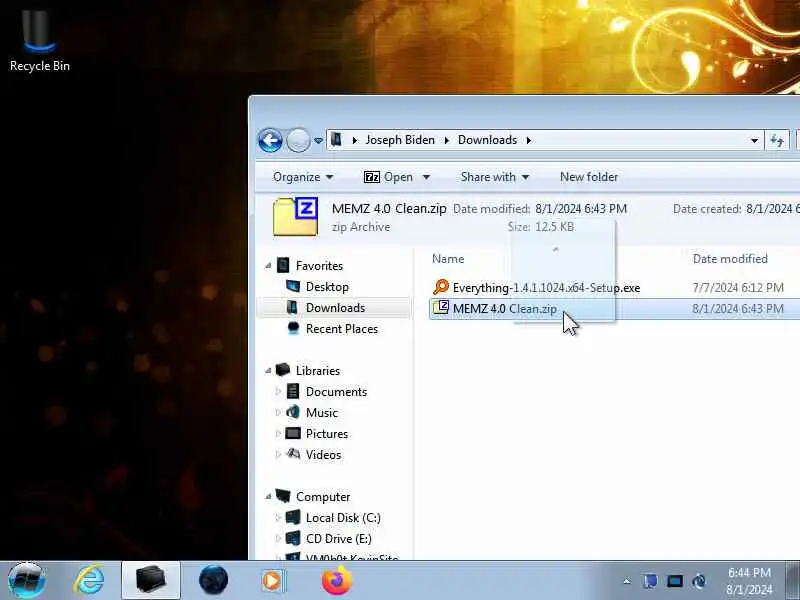The width and height of the screenshot is (800, 600).
Task: Launch Firefox from taskbar
Action: point(336,581)
